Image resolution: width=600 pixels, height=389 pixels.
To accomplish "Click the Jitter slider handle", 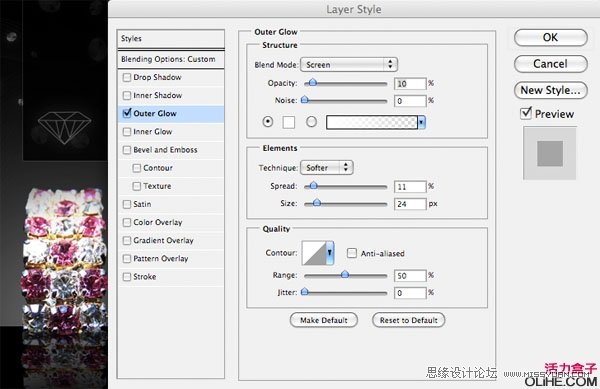I will click(x=305, y=292).
